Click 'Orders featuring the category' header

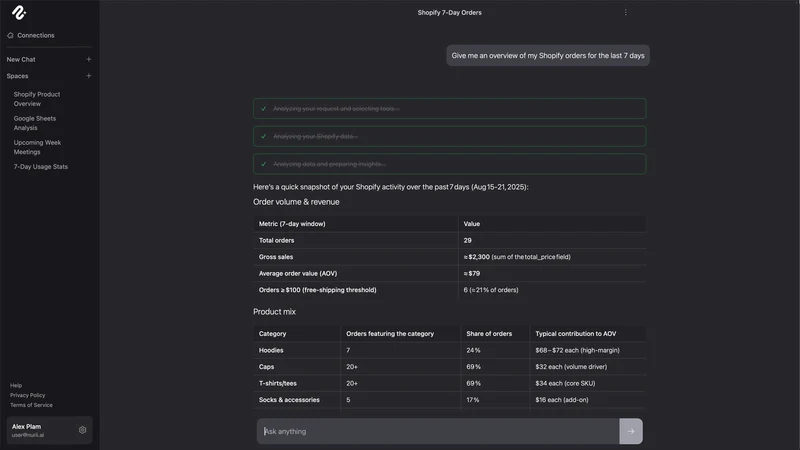390,334
